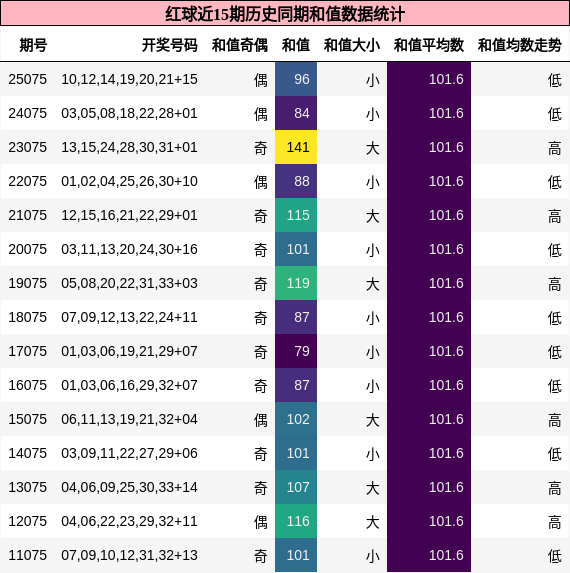Select draw numbers 05,08,20,22,31,33+03
Screen dimensions: 570x573
pyautogui.click(x=129, y=283)
